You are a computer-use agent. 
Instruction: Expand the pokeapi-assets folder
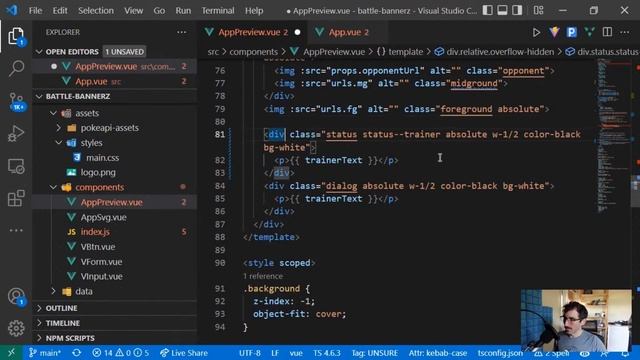pos(59,128)
